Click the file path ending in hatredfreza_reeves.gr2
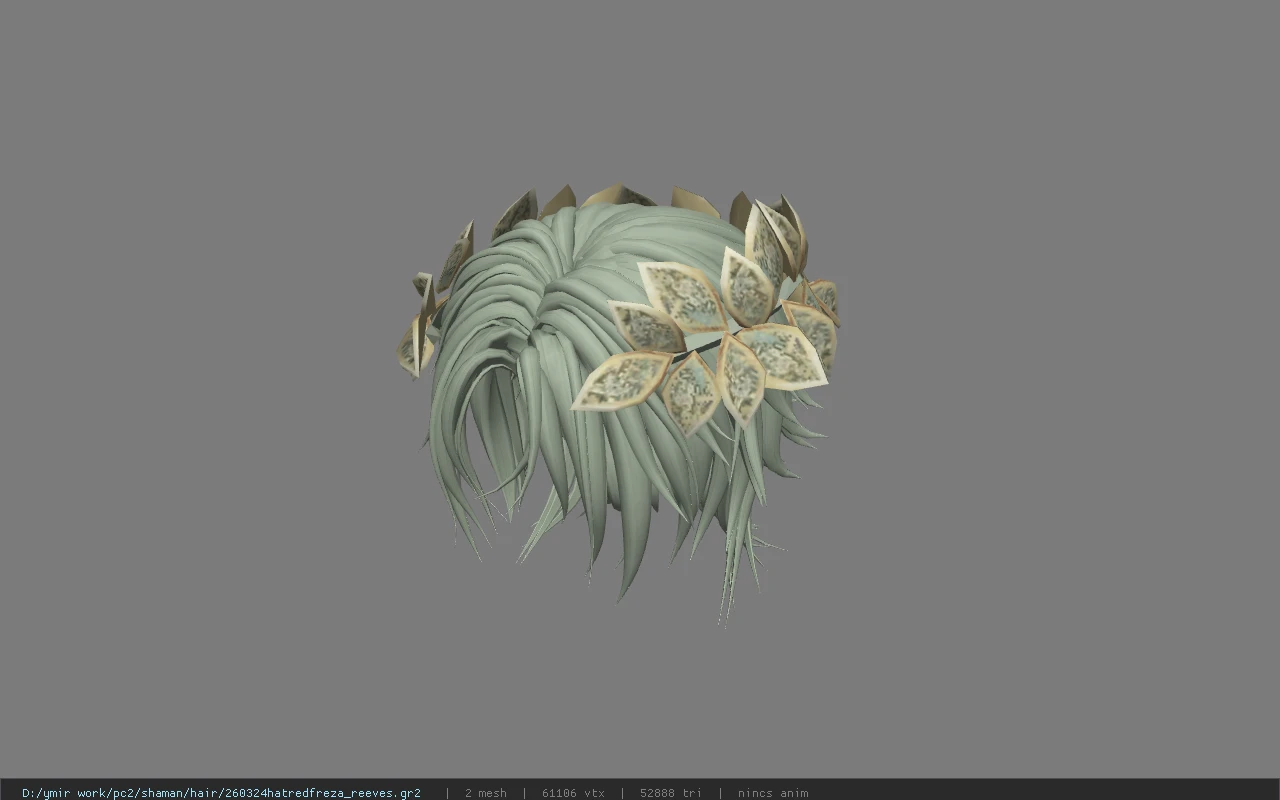Image resolution: width=1280 pixels, height=800 pixels. point(221,793)
